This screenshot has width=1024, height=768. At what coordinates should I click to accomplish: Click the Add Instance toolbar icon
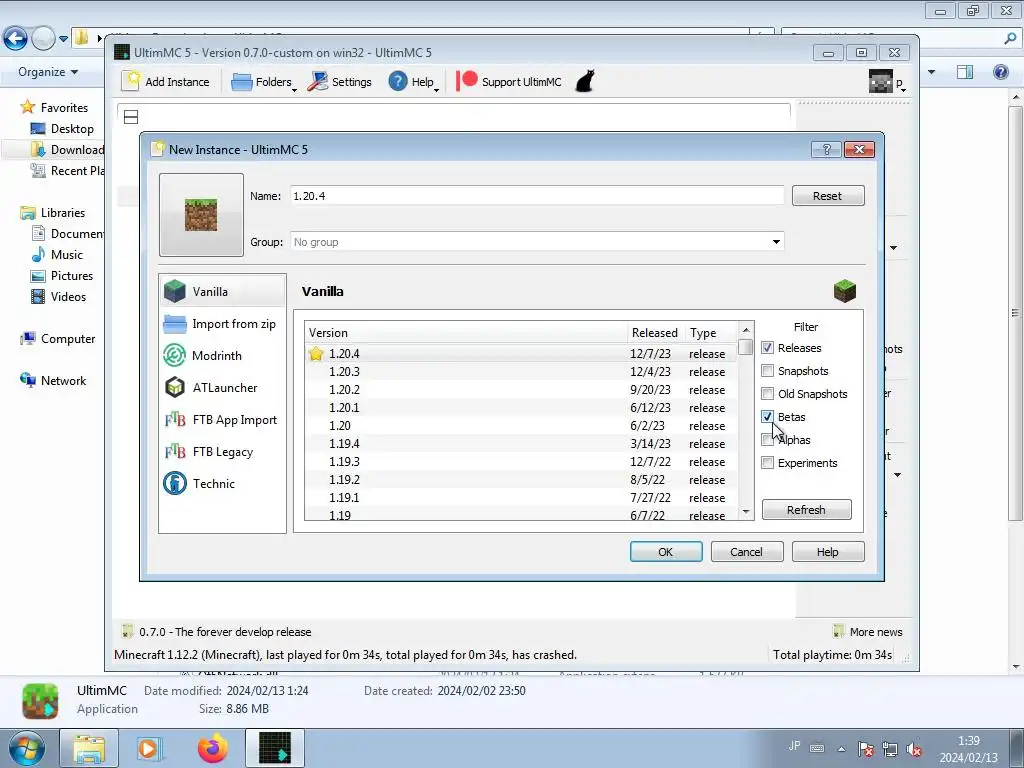point(131,82)
